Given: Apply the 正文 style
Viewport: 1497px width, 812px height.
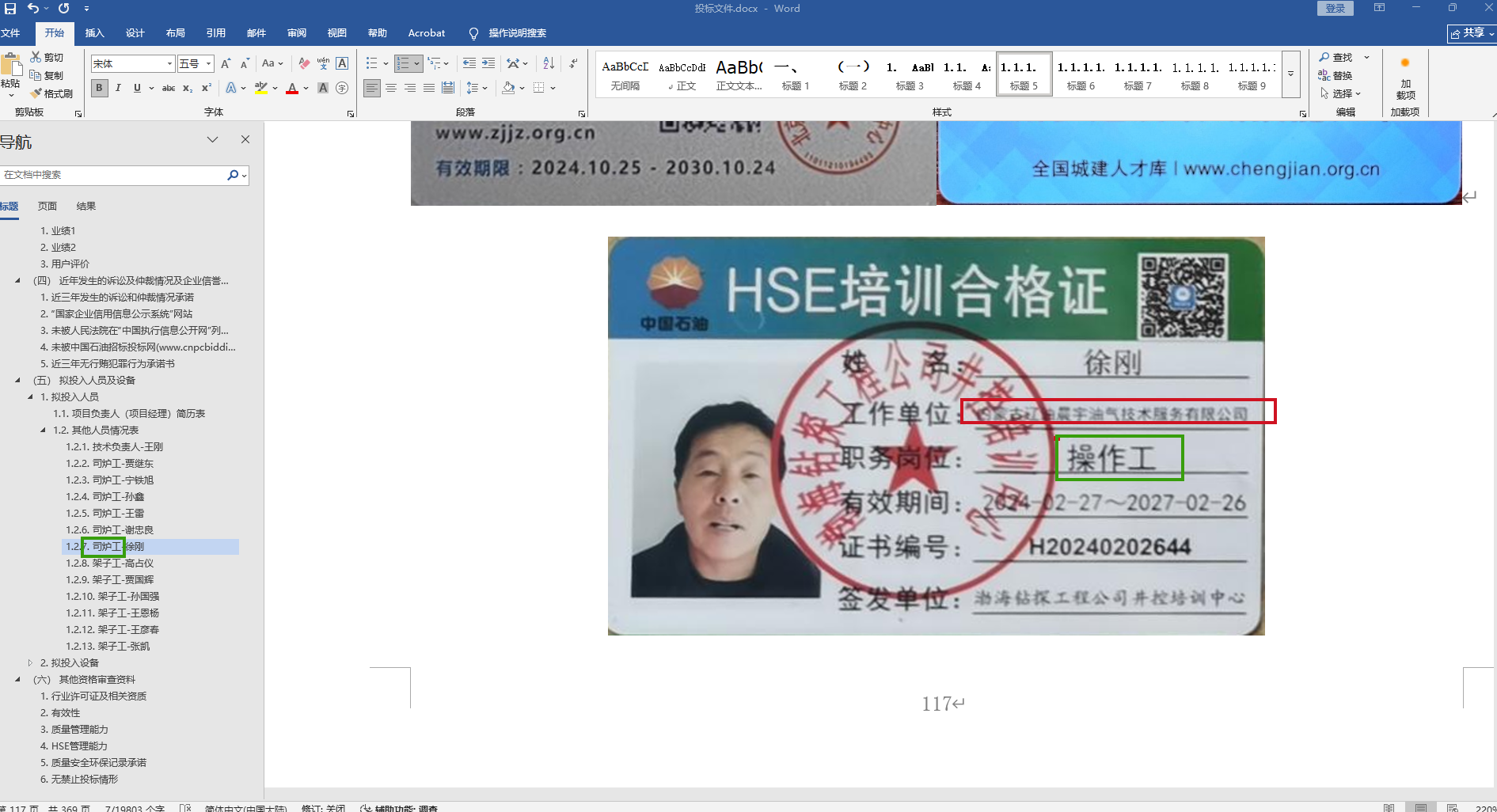Looking at the screenshot, I should 682,74.
